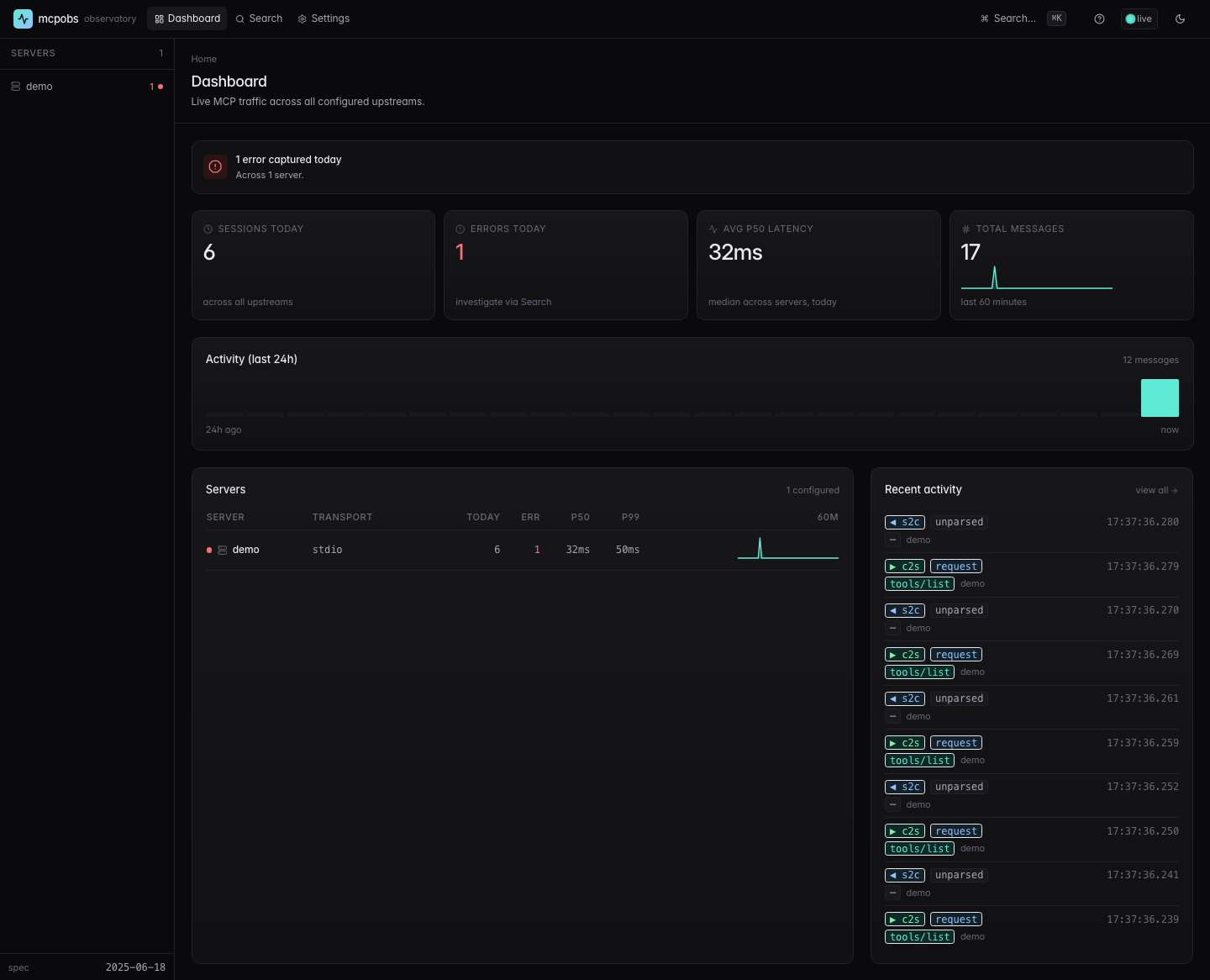This screenshot has width=1210, height=980.
Task: Click view all in Recent activity
Action: (1156, 490)
